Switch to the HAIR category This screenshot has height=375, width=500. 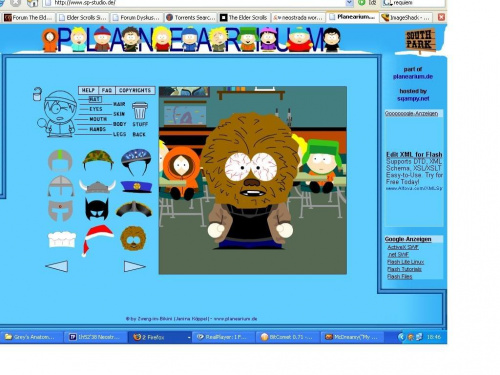coord(119,104)
